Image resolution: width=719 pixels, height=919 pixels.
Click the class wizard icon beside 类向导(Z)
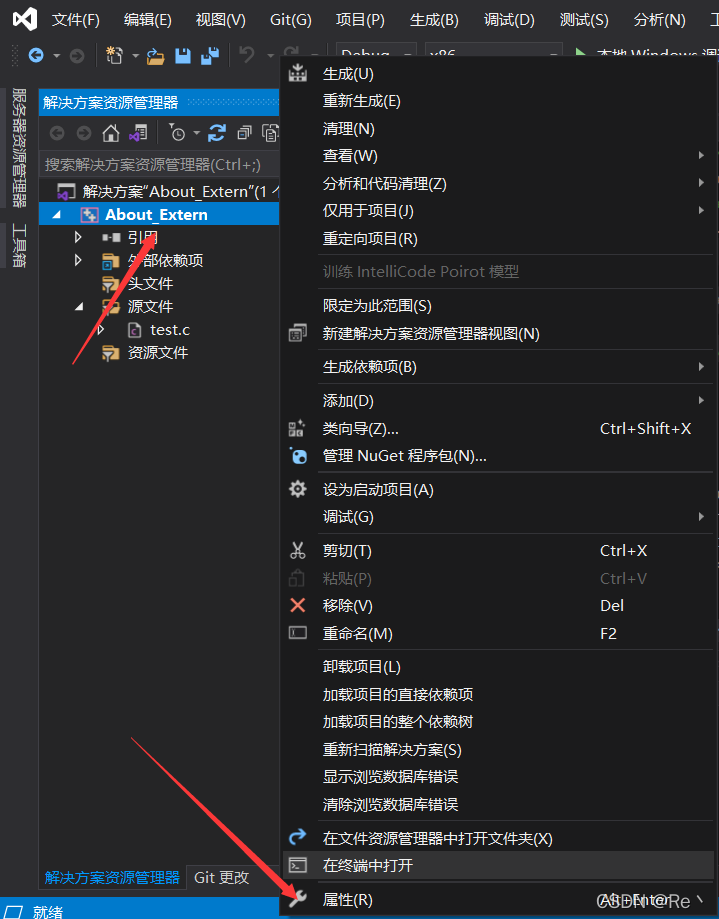click(297, 428)
